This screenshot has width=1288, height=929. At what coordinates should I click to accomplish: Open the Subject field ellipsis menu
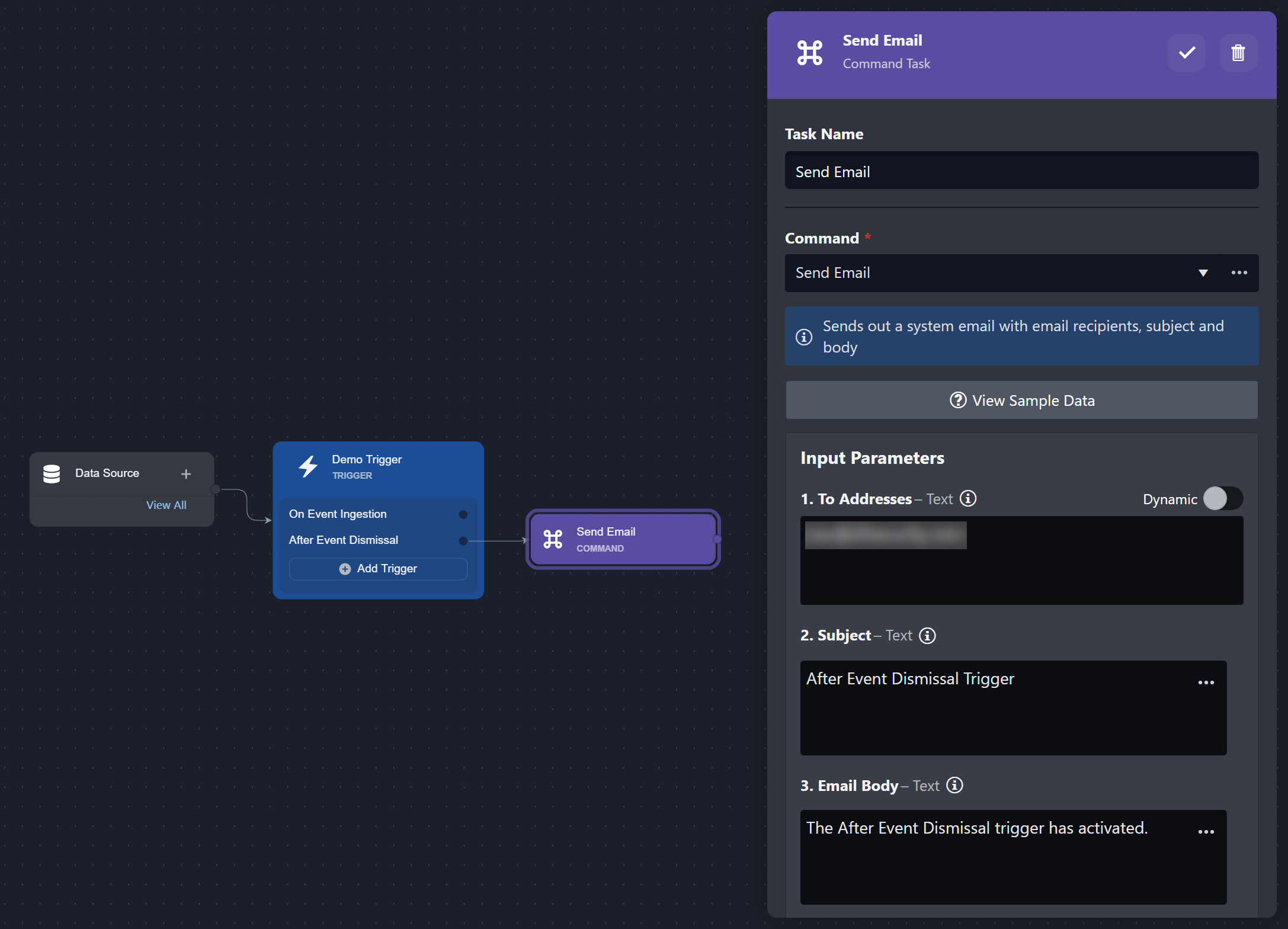[1206, 683]
